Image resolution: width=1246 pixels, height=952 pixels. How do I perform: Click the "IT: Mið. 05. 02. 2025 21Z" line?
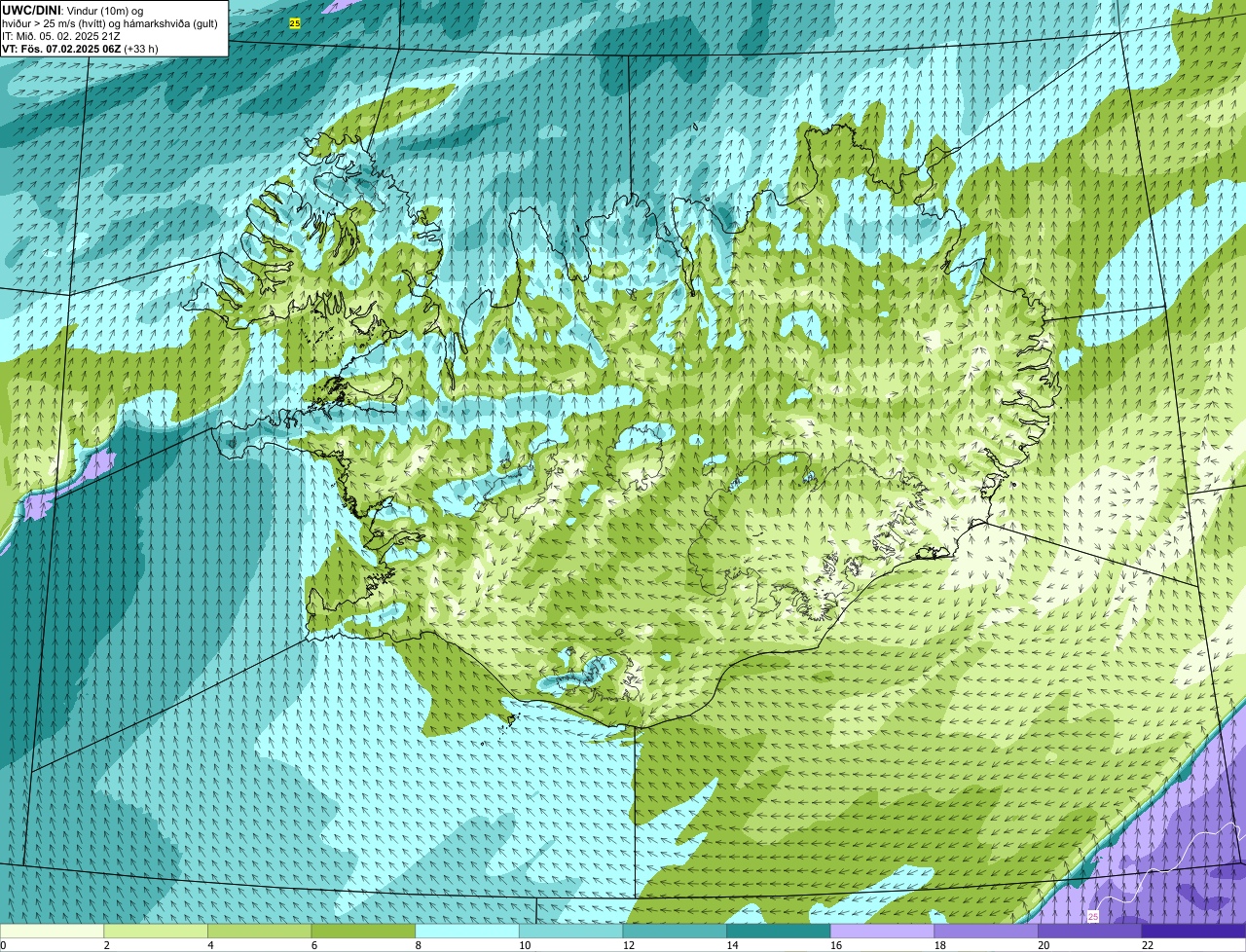pyautogui.click(x=61, y=36)
